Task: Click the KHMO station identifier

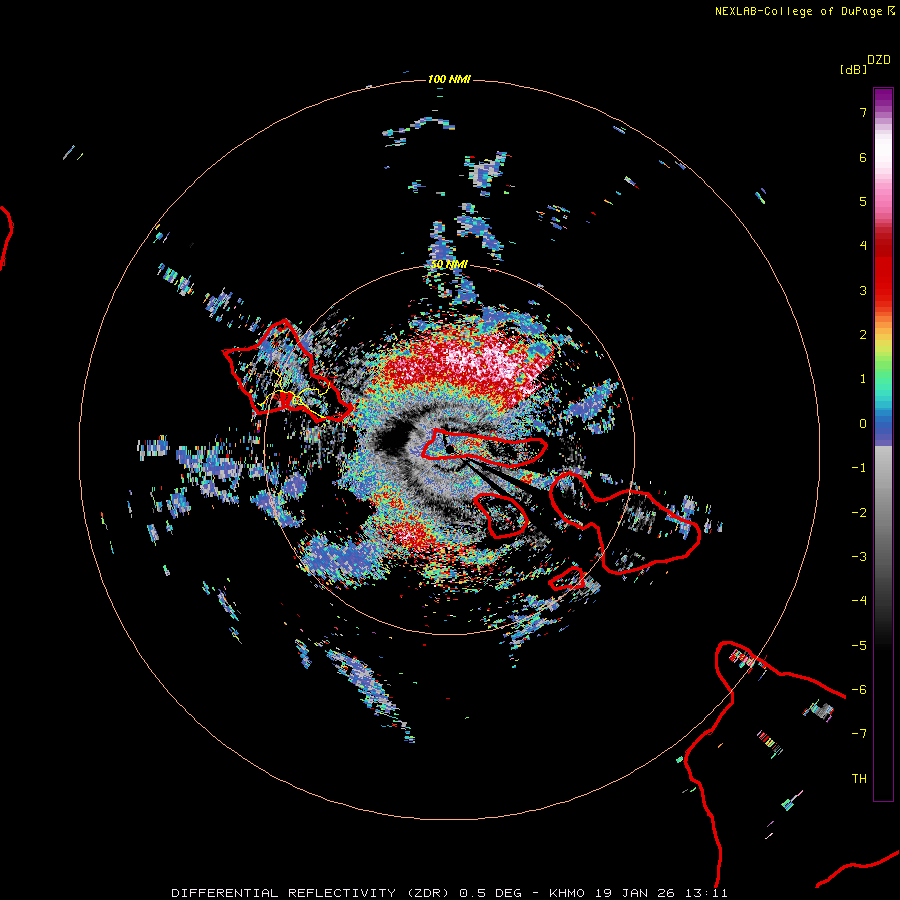Action: 567,893
